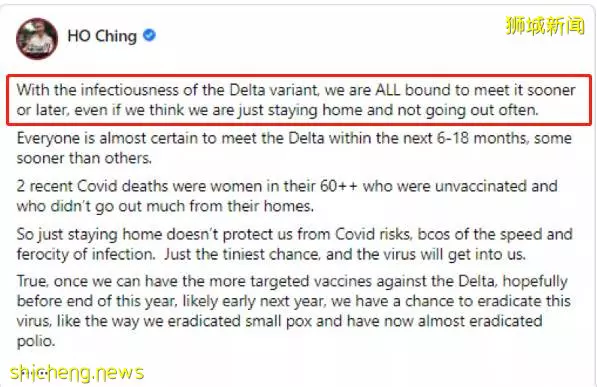Select the red-boxed Delta variant paragraph

click(x=299, y=100)
